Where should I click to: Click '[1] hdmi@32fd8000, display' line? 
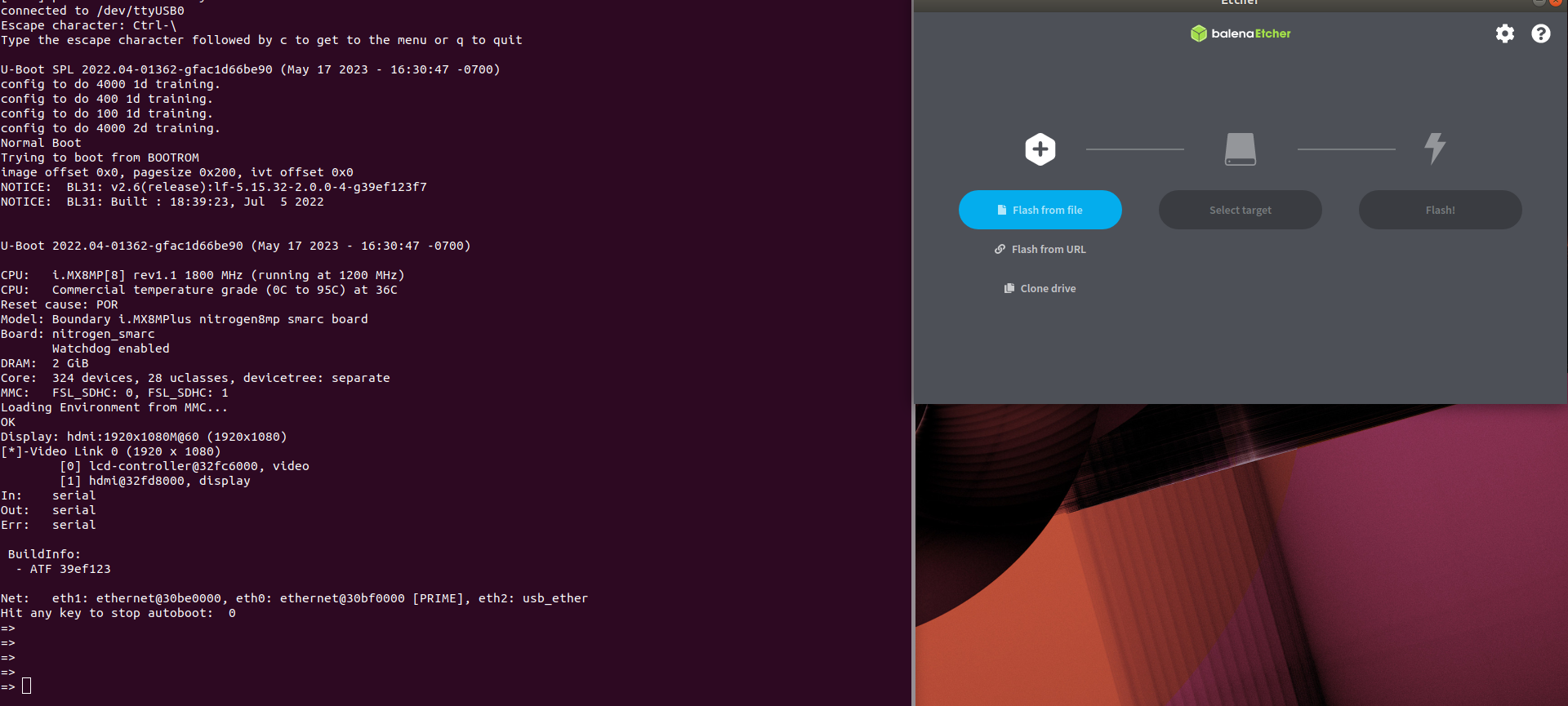[x=155, y=481]
